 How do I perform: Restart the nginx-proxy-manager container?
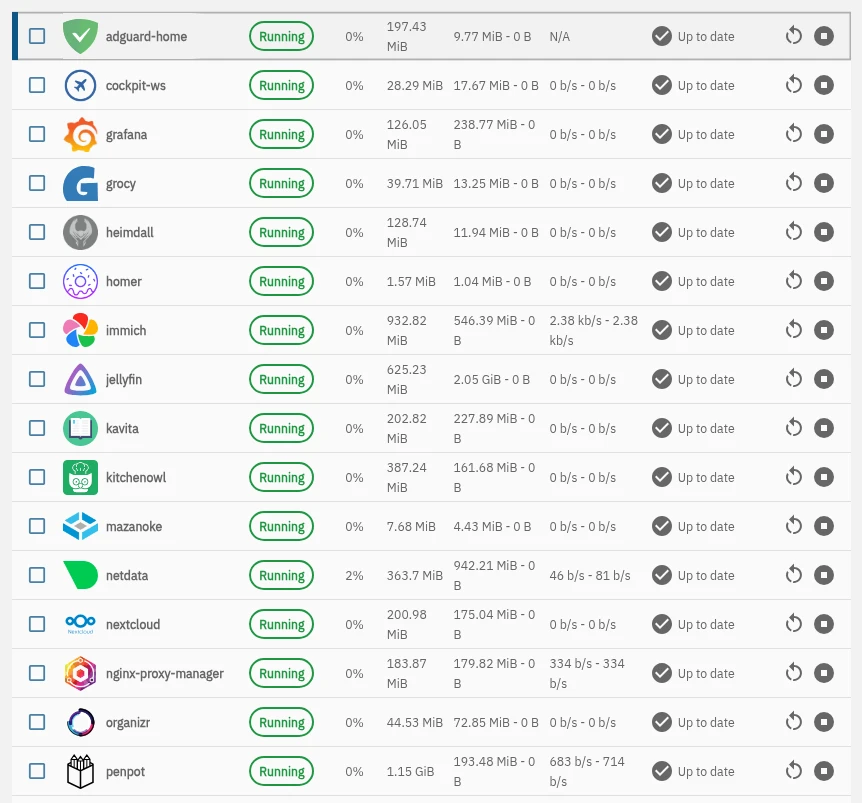click(x=794, y=673)
